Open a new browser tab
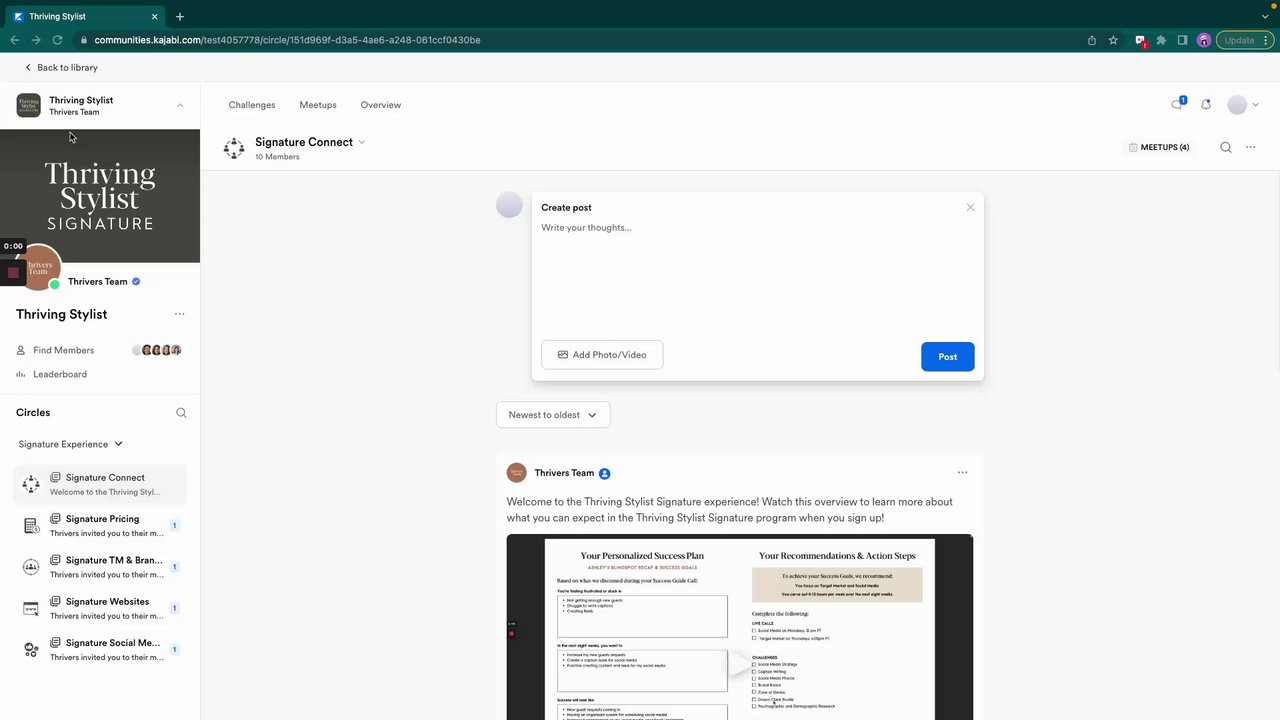1280x720 pixels. pos(180,16)
